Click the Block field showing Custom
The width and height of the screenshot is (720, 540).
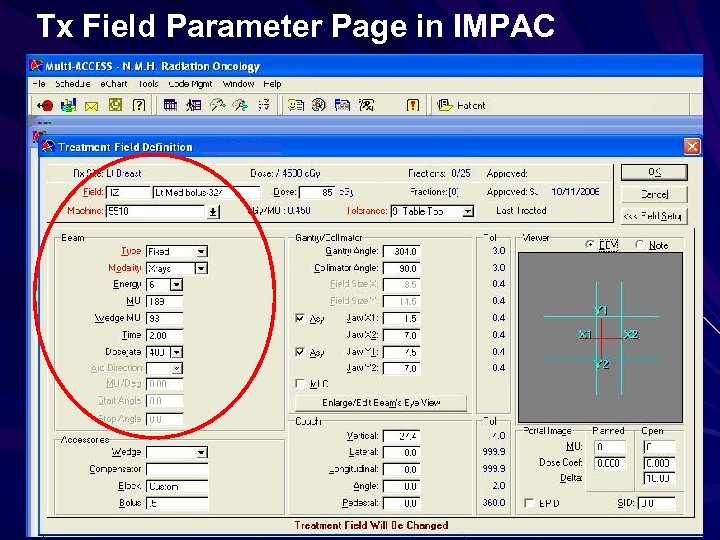pos(177,486)
